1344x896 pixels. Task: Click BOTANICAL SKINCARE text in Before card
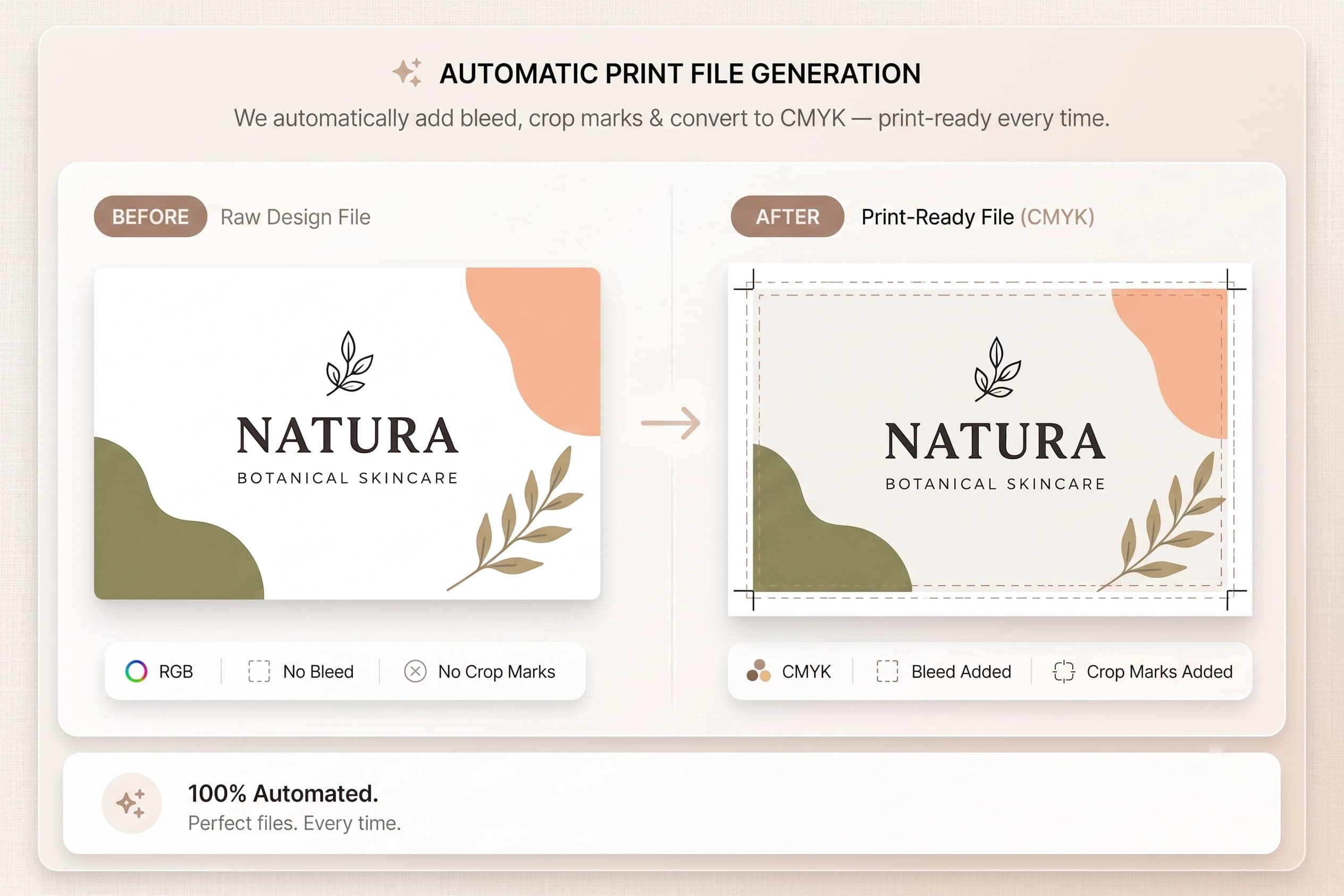click(348, 478)
